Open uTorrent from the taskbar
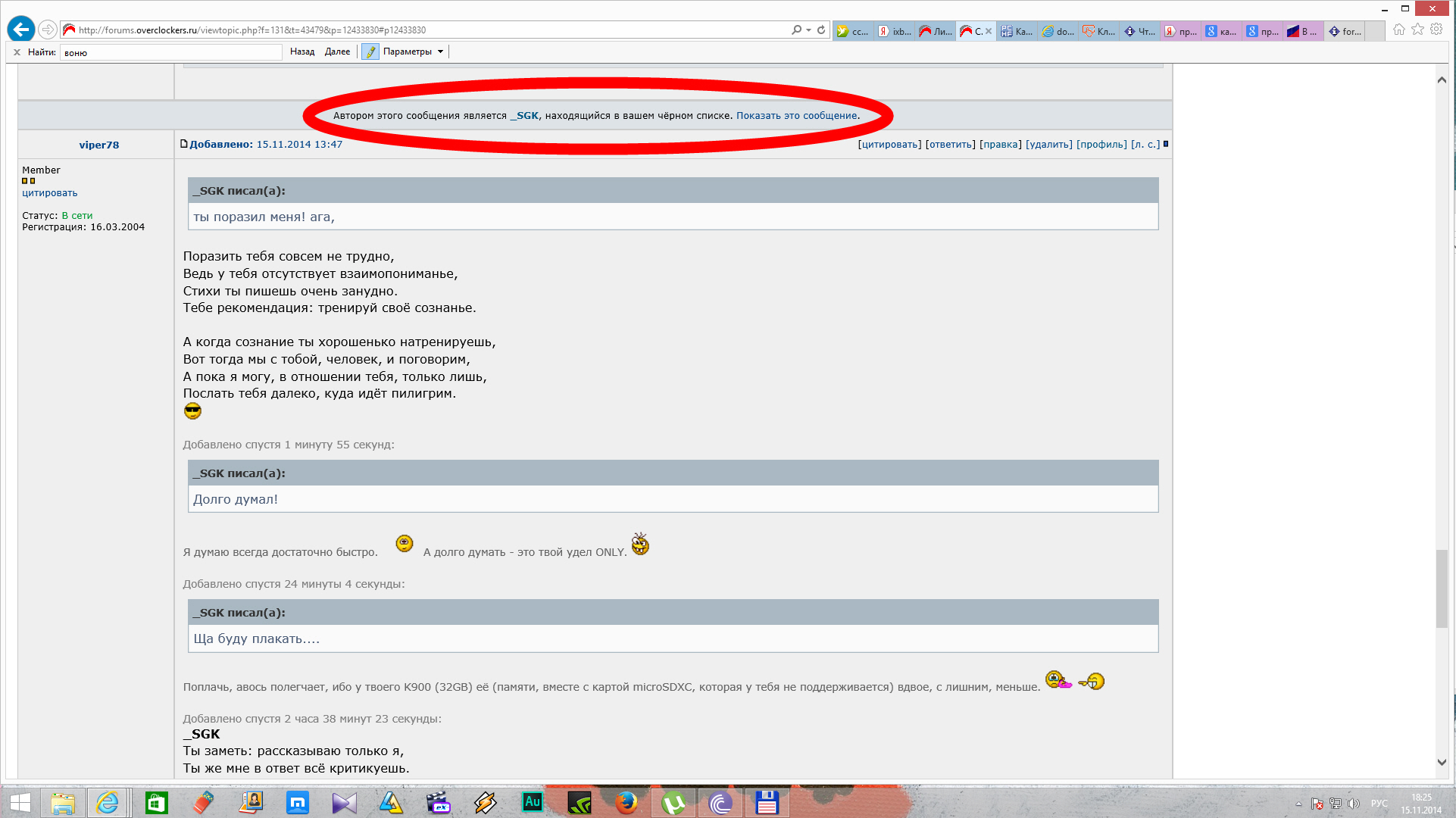The height and width of the screenshot is (818, 1456). pos(673,802)
